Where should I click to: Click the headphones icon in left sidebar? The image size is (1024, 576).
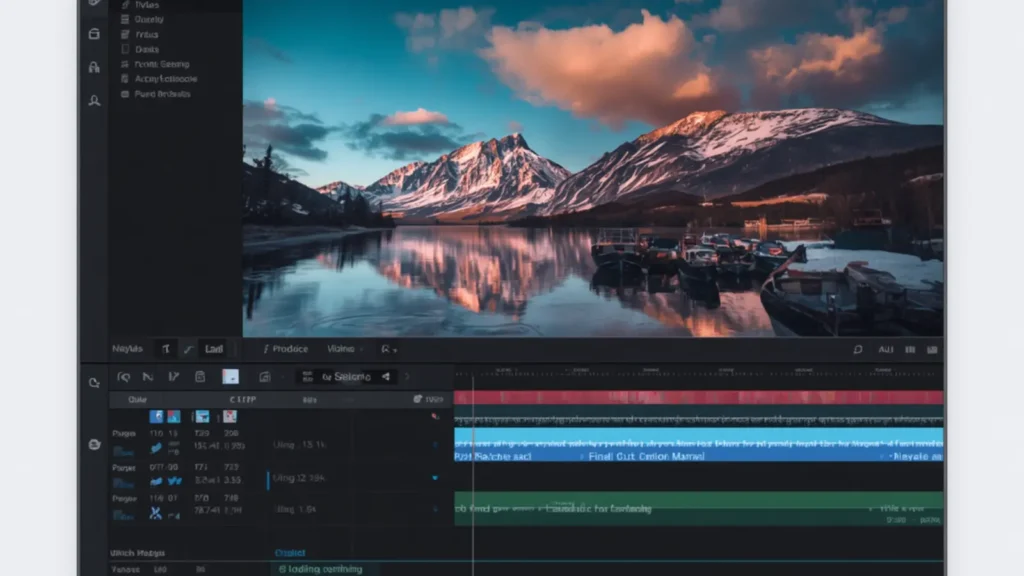[94, 67]
